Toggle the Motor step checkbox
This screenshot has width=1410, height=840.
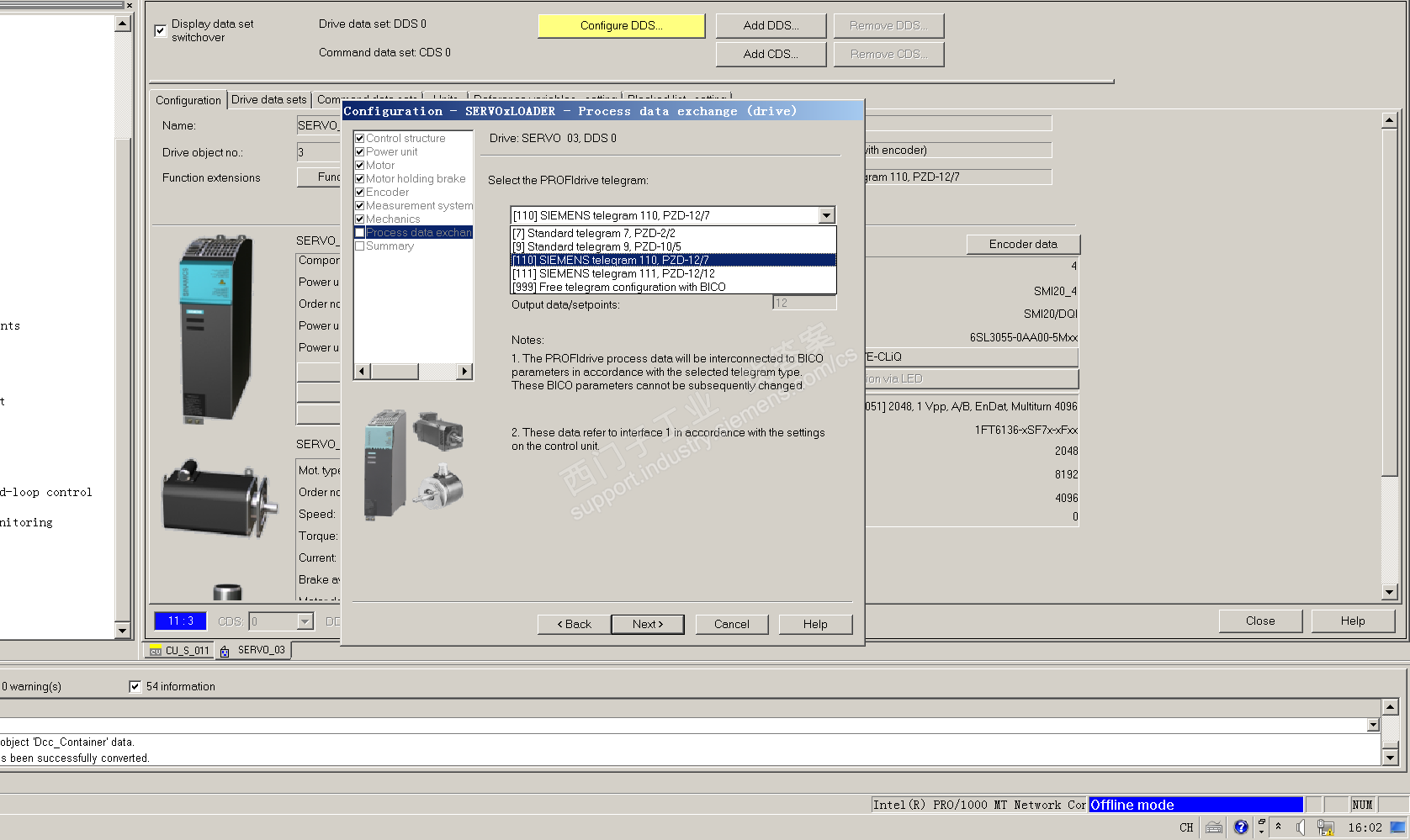(x=359, y=166)
